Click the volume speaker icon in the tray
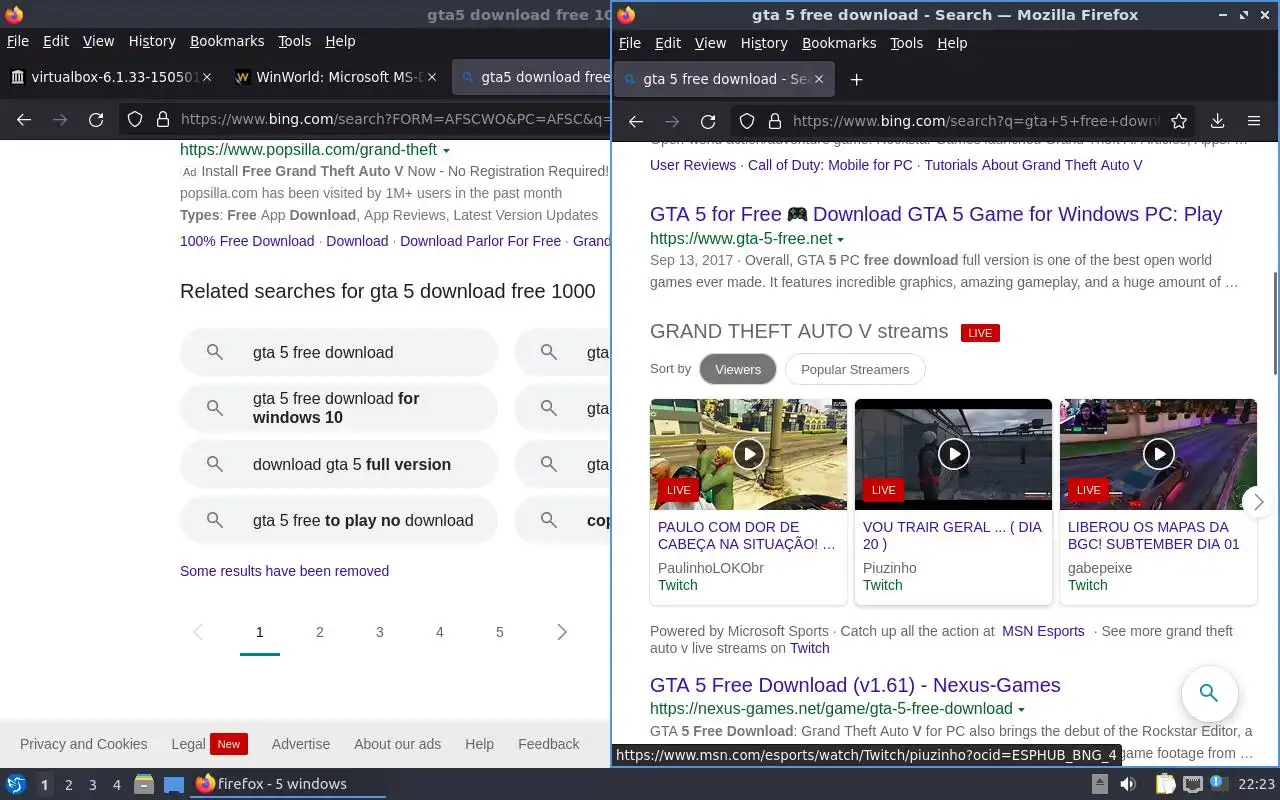 1128,784
